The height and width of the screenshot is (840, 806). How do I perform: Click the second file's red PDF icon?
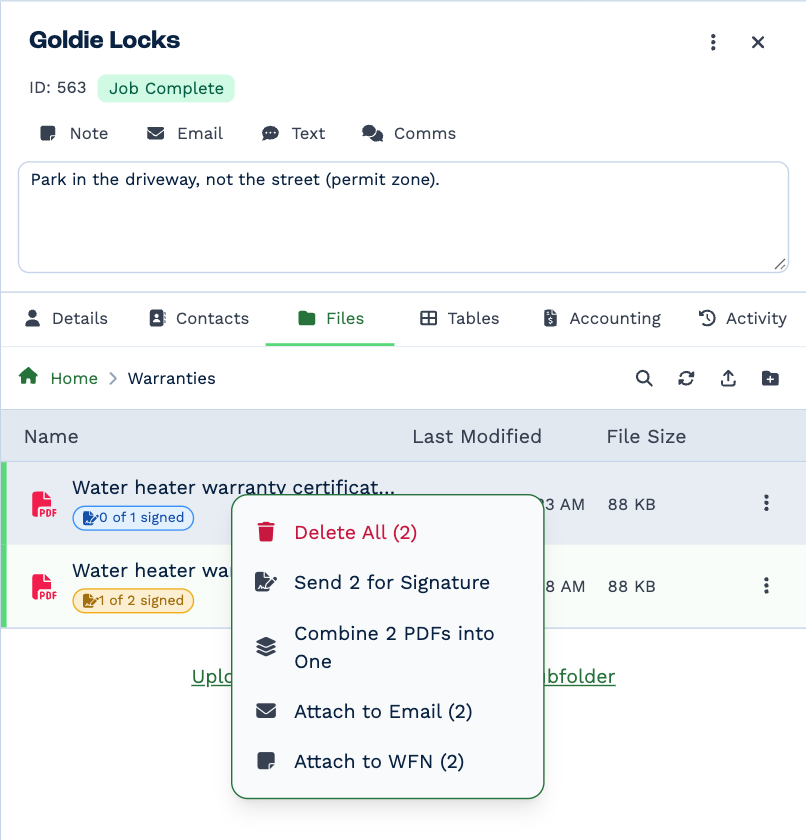click(x=44, y=587)
